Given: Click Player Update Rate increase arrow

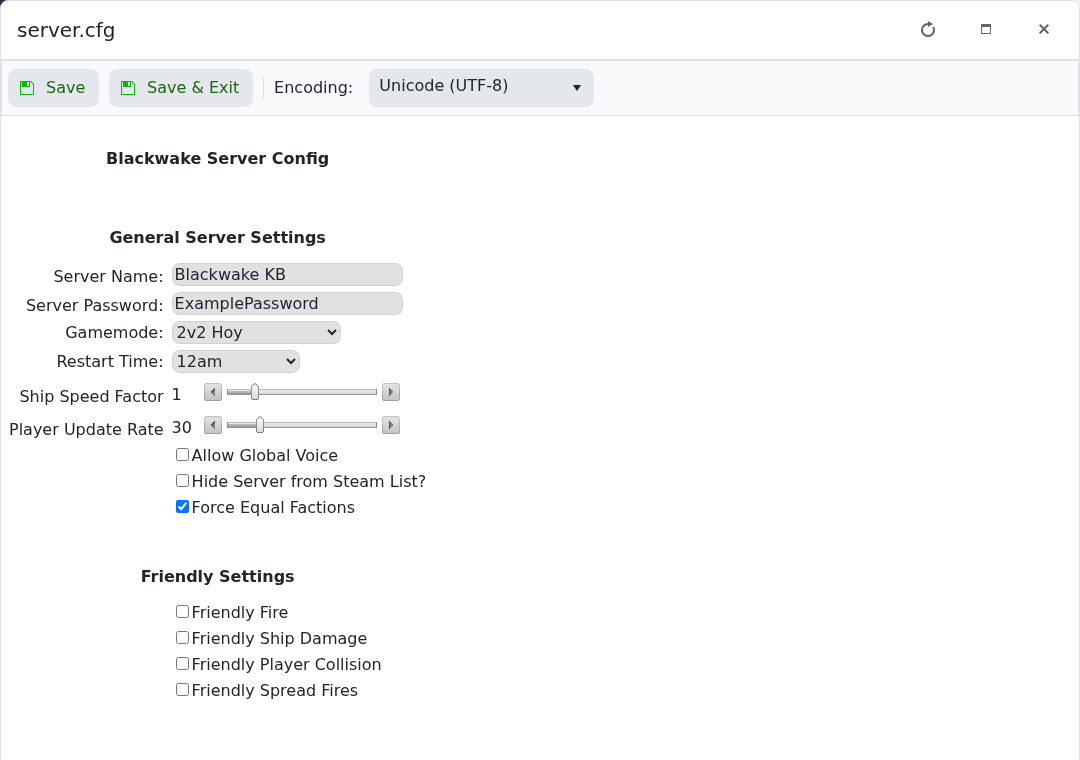Looking at the screenshot, I should click(391, 425).
